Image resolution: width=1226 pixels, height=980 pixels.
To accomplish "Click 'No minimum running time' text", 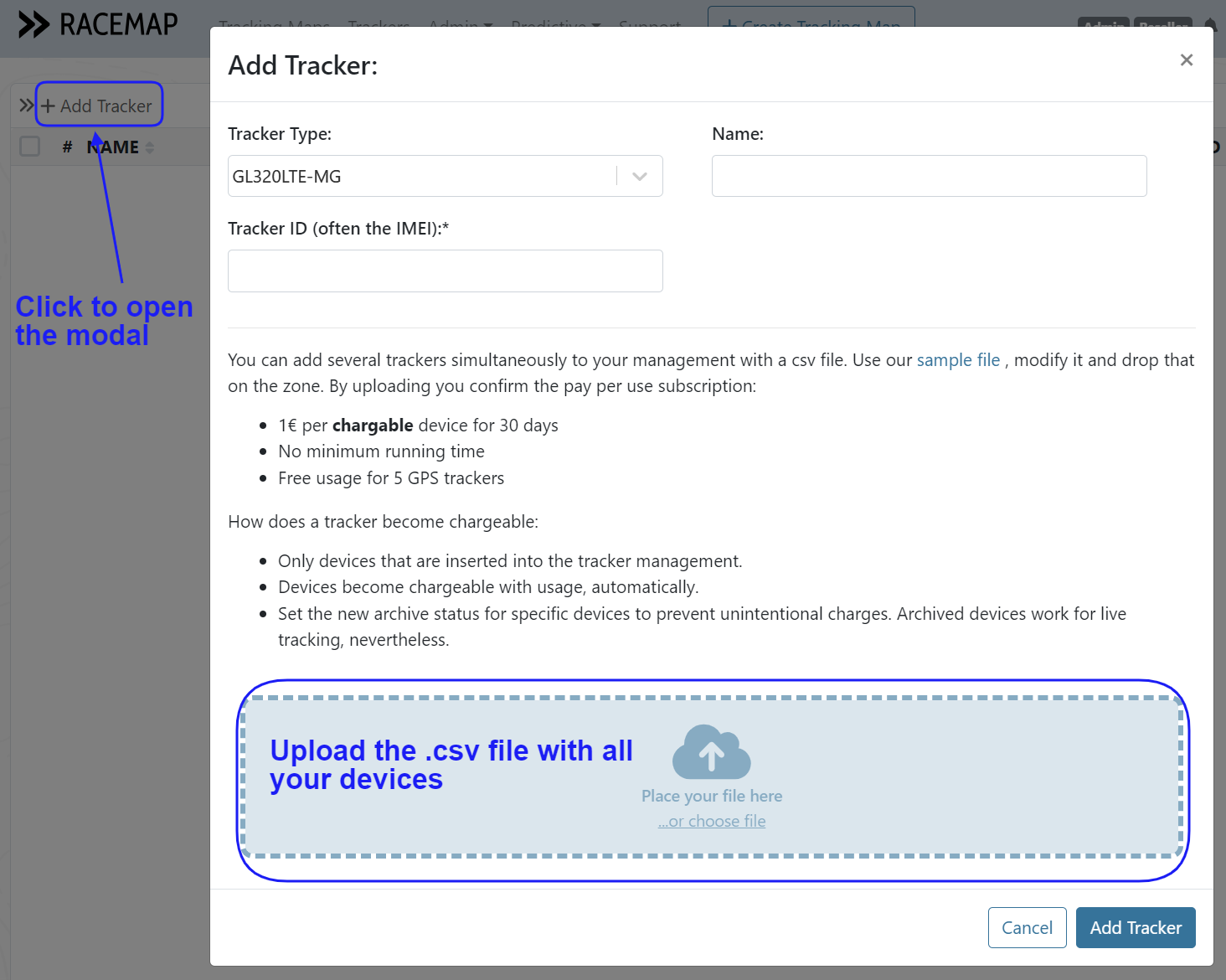I will pos(381,451).
